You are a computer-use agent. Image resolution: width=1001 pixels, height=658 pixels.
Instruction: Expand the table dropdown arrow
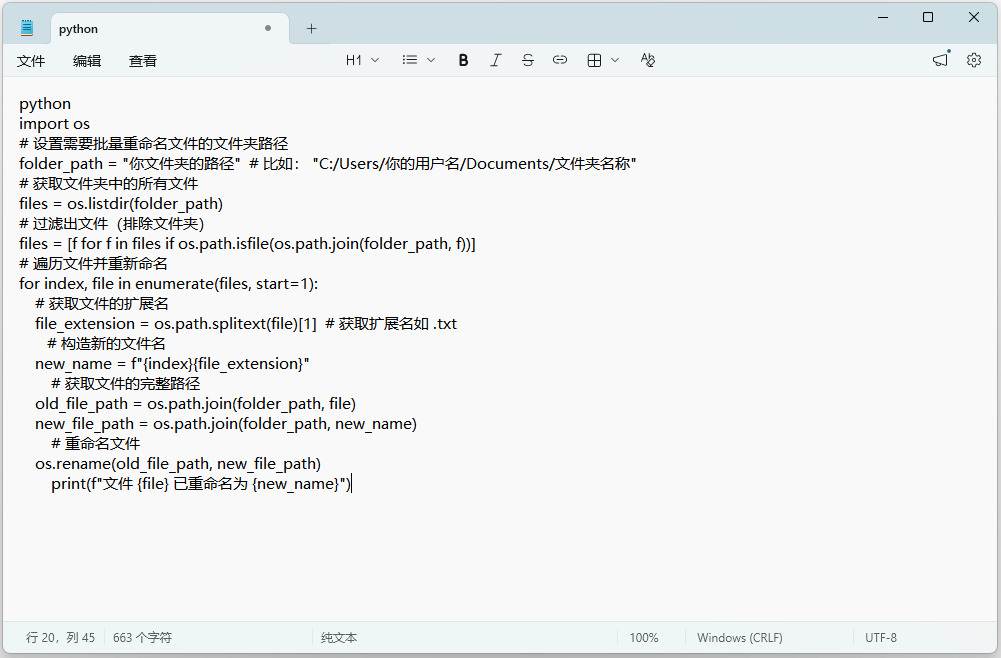[x=615, y=60]
